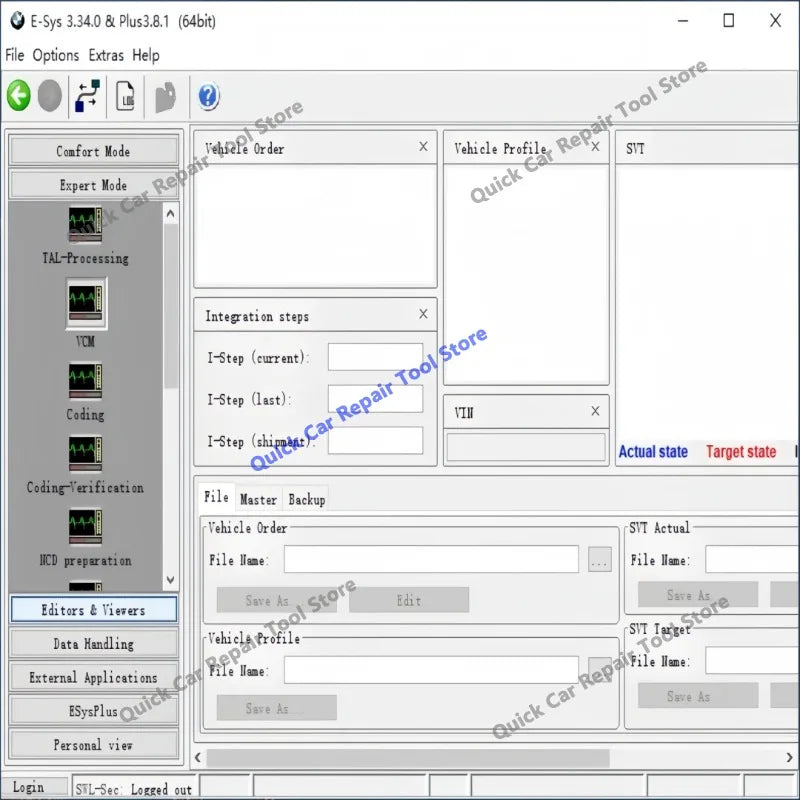Screen dimensions: 800x800
Task: Click the grey forward circle icon
Action: 49,95
